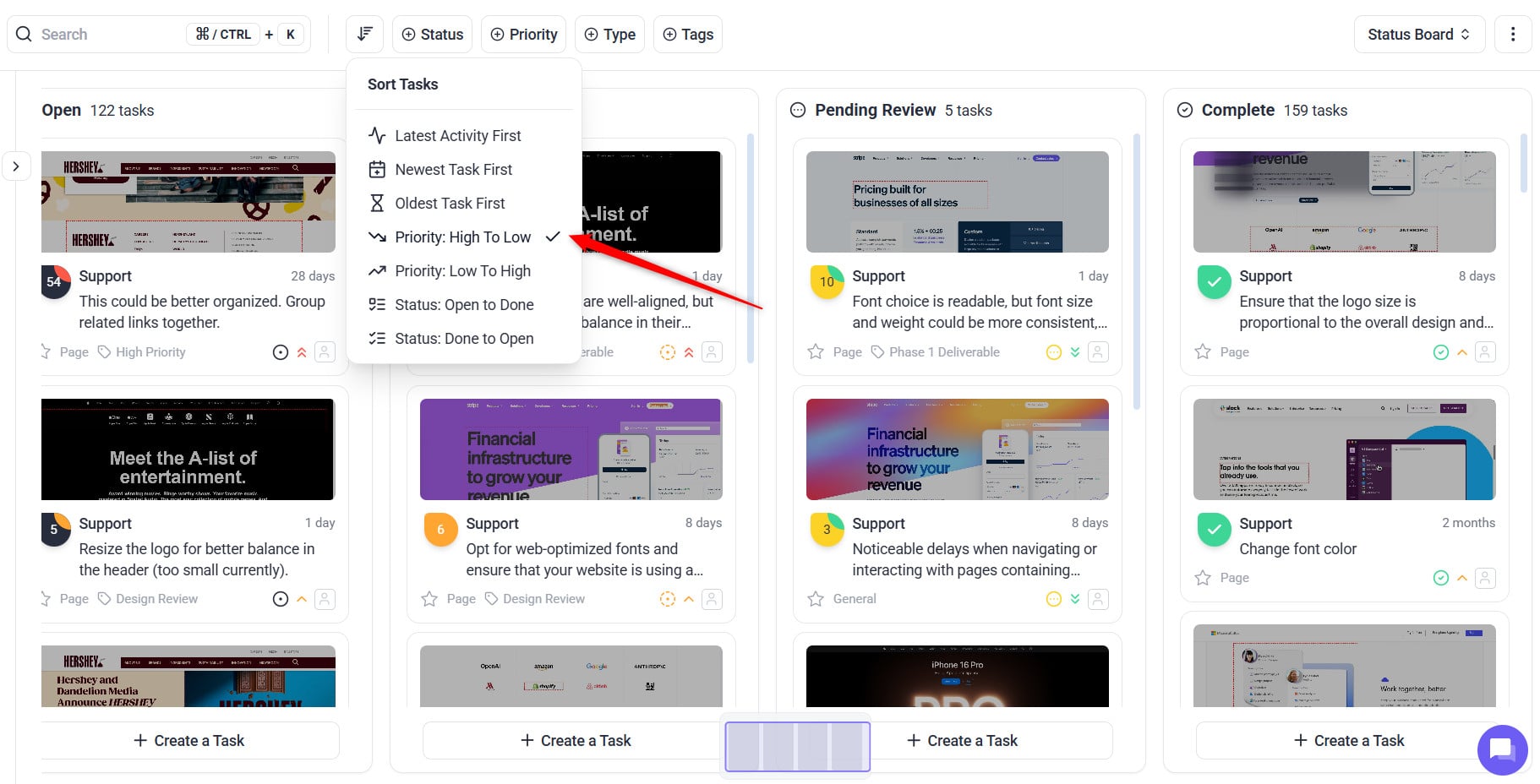Click Create a Task under Complete column
This screenshot has height=784, width=1540.
(x=1349, y=741)
